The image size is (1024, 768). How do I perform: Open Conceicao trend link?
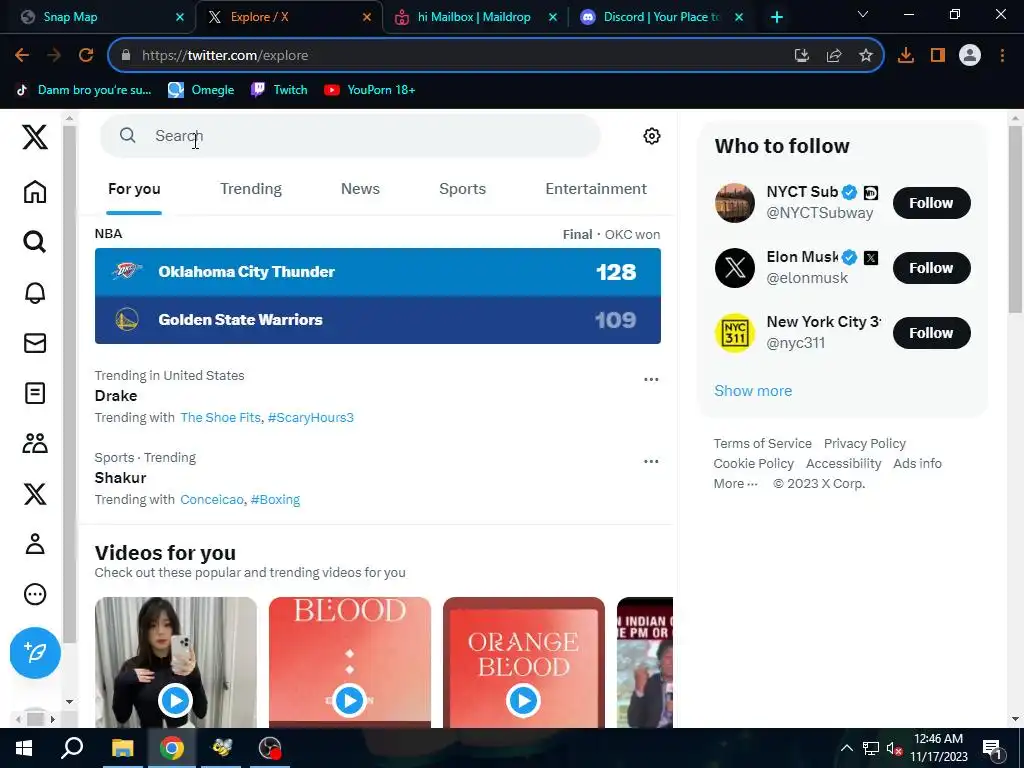(212, 500)
